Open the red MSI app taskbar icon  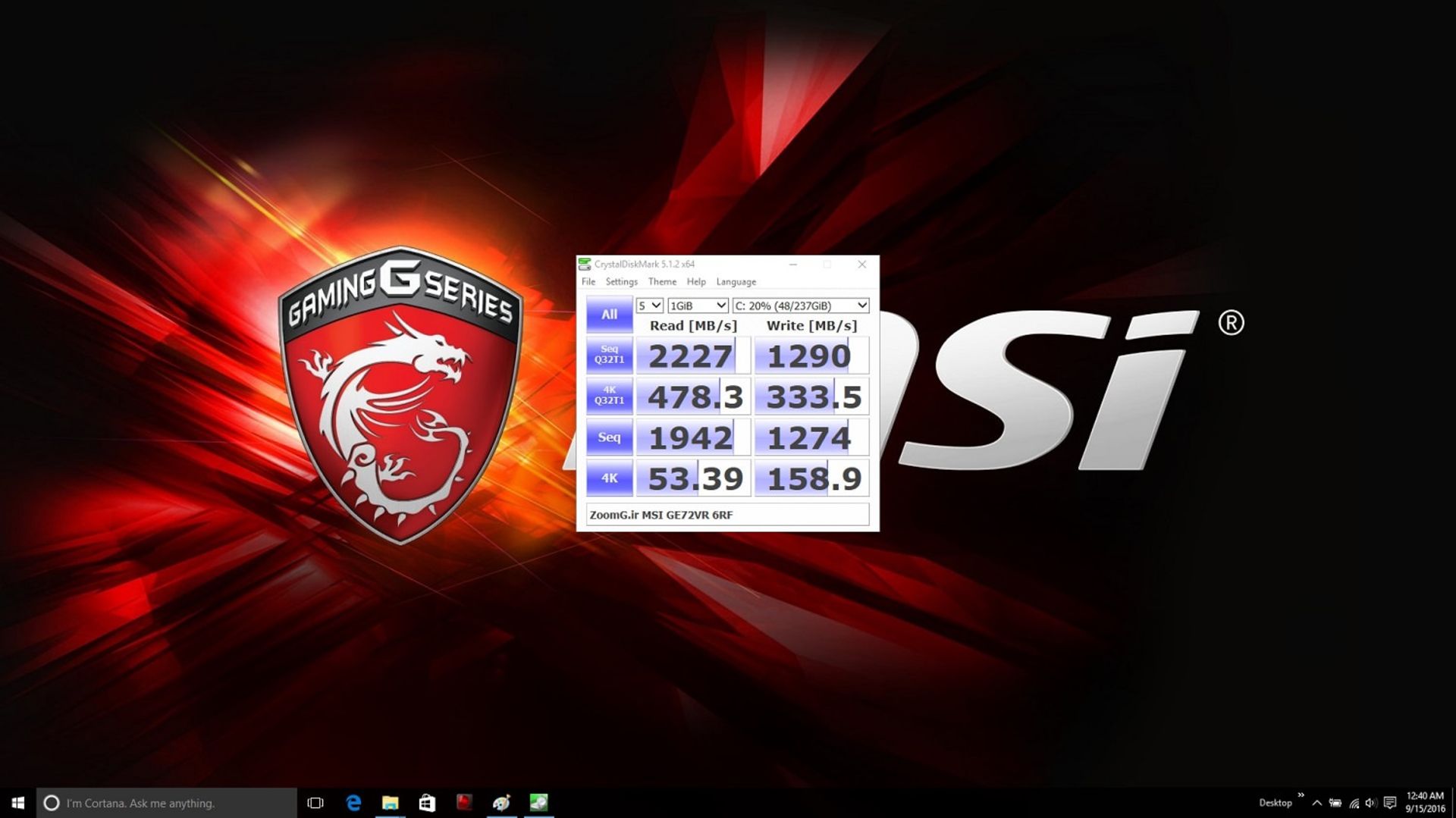pos(464,803)
